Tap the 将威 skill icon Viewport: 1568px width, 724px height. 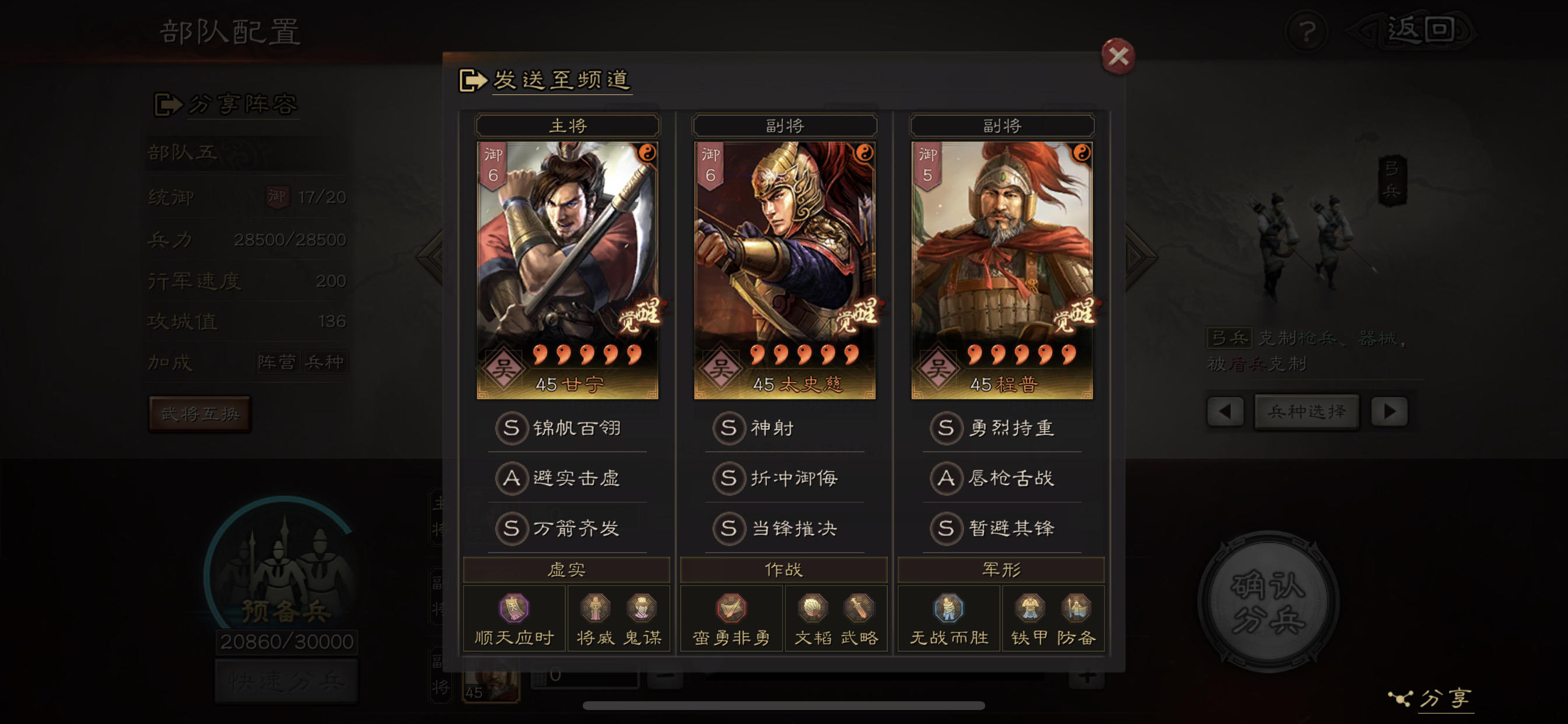pos(594,608)
